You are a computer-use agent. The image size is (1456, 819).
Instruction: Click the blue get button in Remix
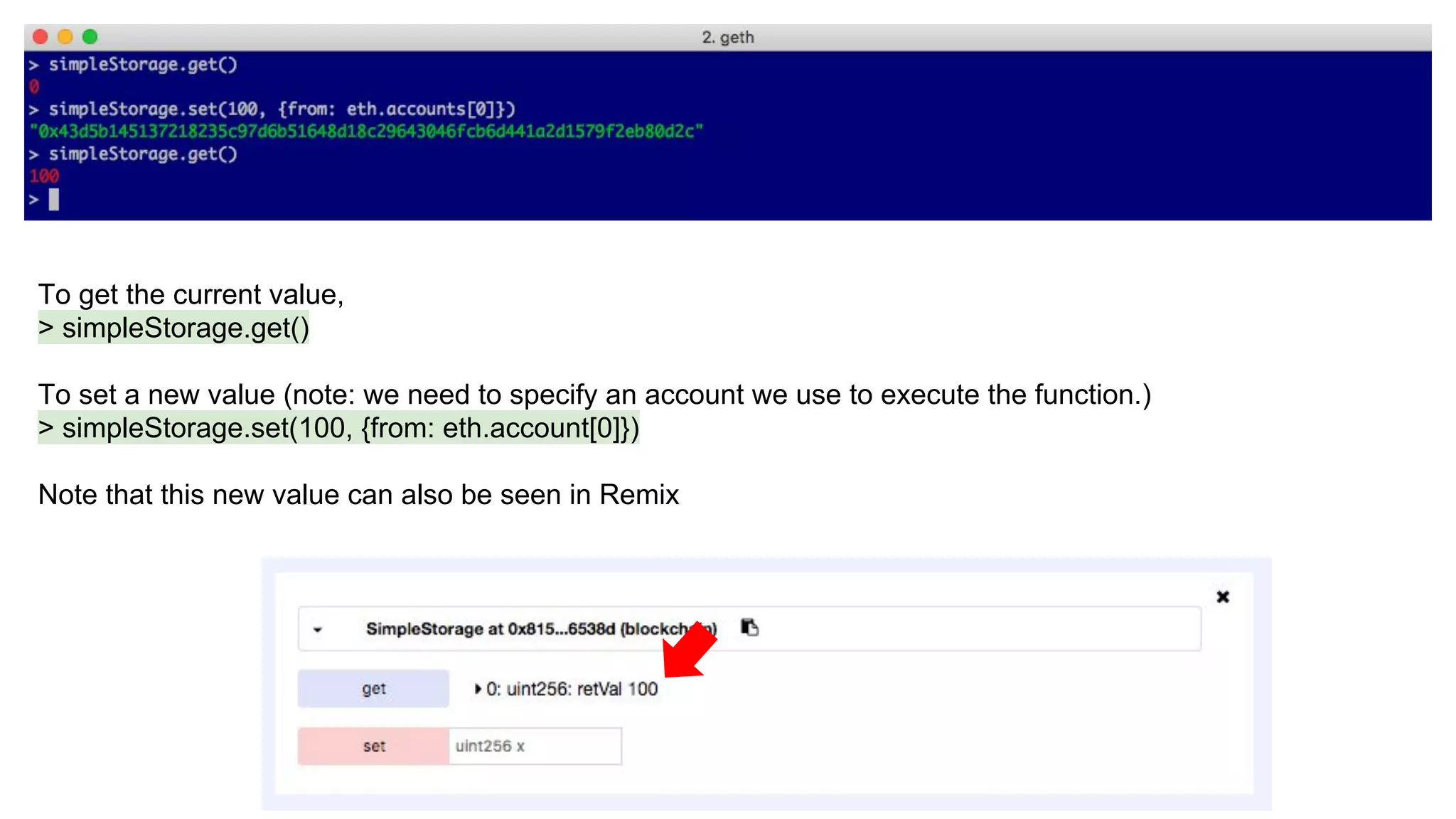point(373,688)
